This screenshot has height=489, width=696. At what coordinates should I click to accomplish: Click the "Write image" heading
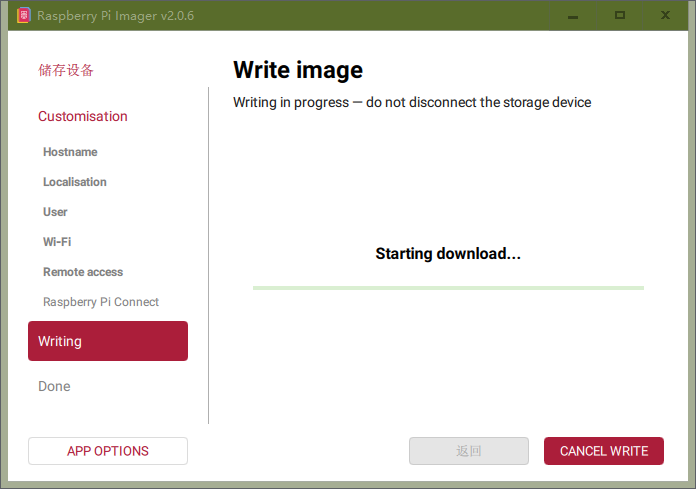[x=298, y=70]
